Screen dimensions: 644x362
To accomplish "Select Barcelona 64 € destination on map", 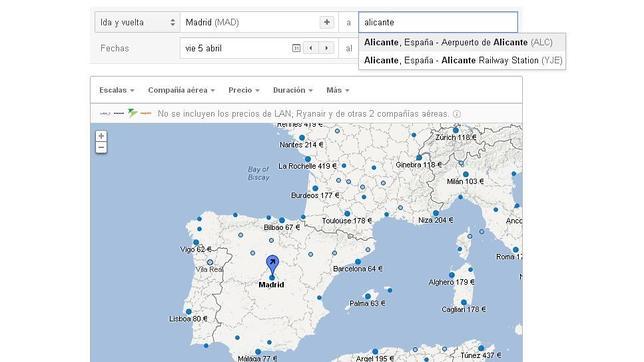I will coord(357,269).
